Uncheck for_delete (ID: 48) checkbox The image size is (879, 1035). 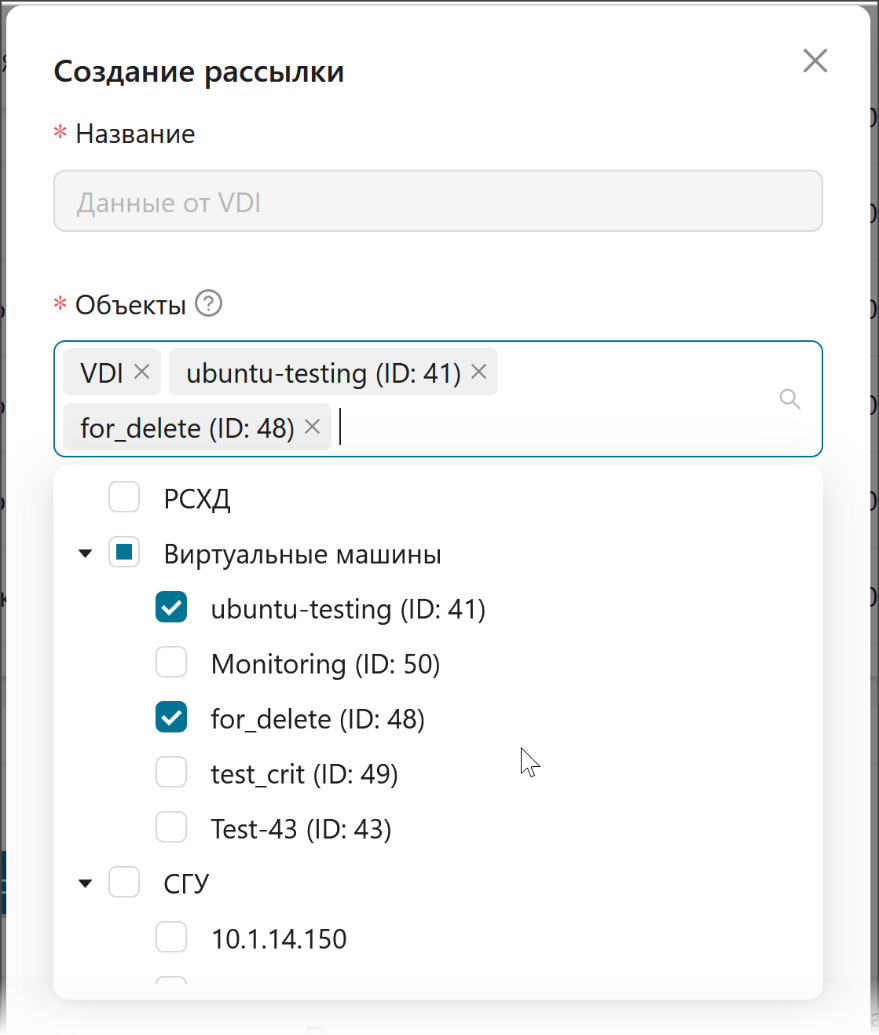point(171,718)
